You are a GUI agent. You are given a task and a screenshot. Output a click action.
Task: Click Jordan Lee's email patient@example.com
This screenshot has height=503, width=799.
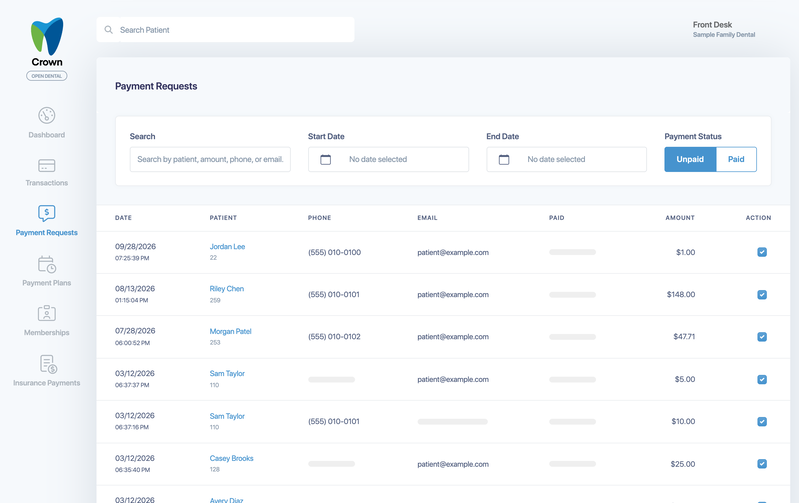(453, 252)
